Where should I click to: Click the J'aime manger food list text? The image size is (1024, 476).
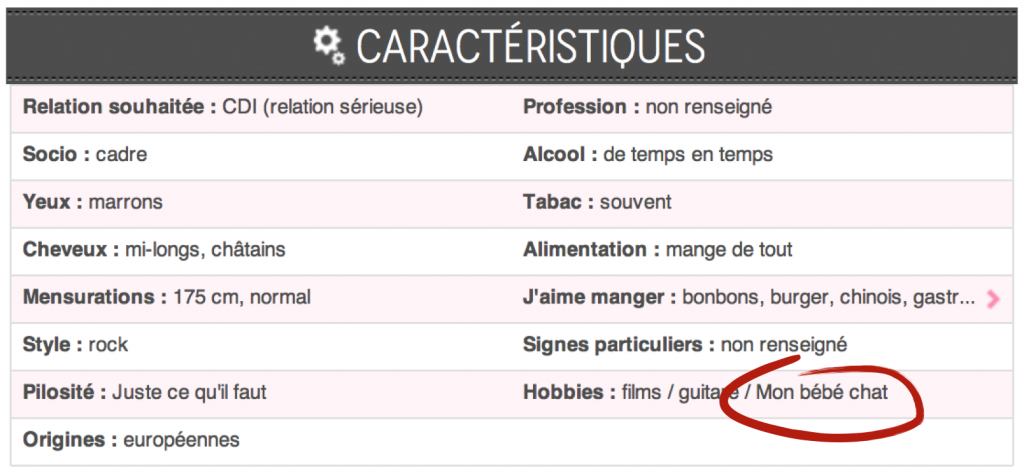829,298
